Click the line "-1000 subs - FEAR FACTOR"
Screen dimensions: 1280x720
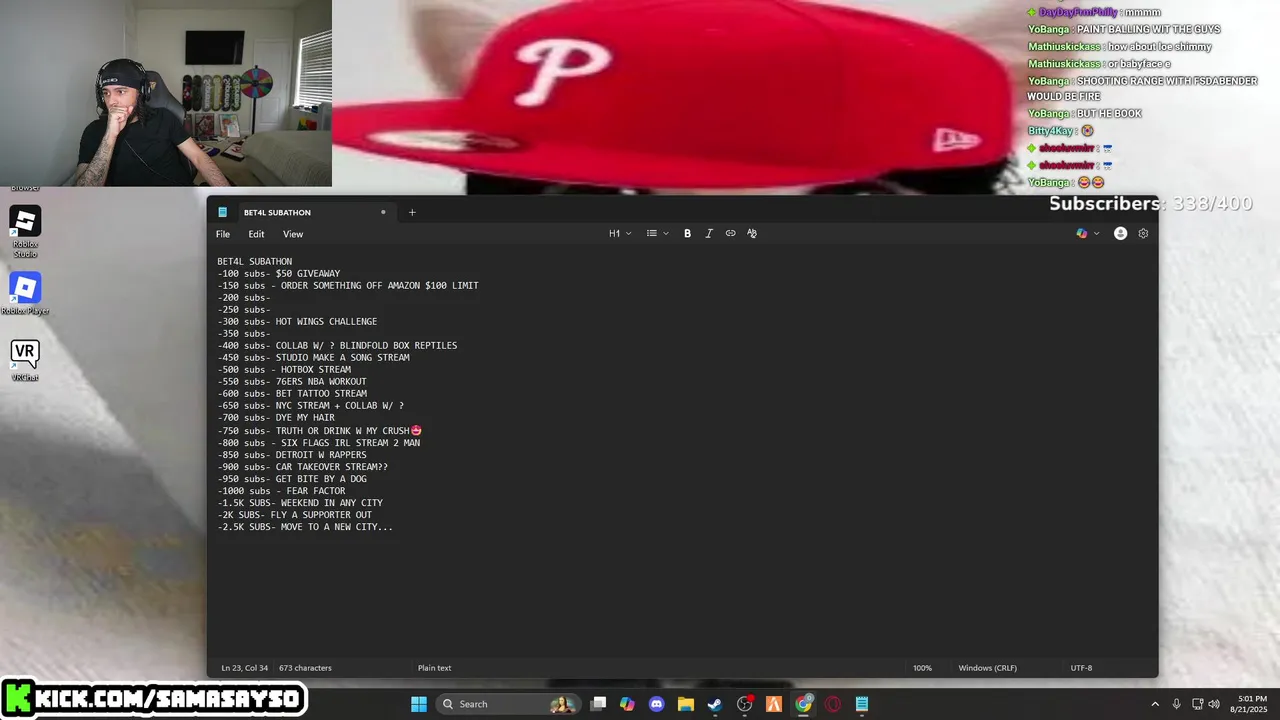tap(281, 491)
